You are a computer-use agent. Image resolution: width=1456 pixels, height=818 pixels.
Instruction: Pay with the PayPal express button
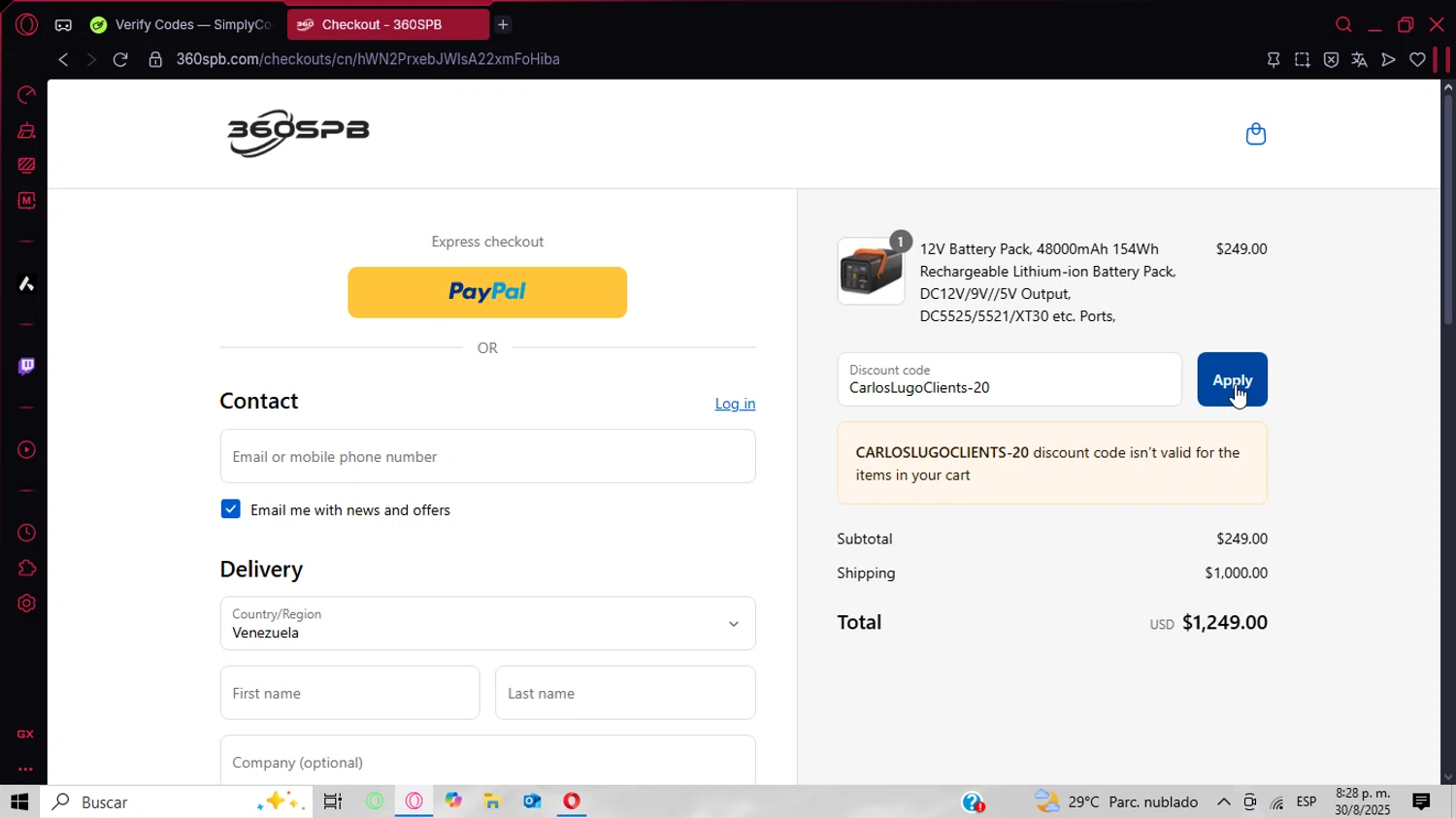(x=487, y=292)
